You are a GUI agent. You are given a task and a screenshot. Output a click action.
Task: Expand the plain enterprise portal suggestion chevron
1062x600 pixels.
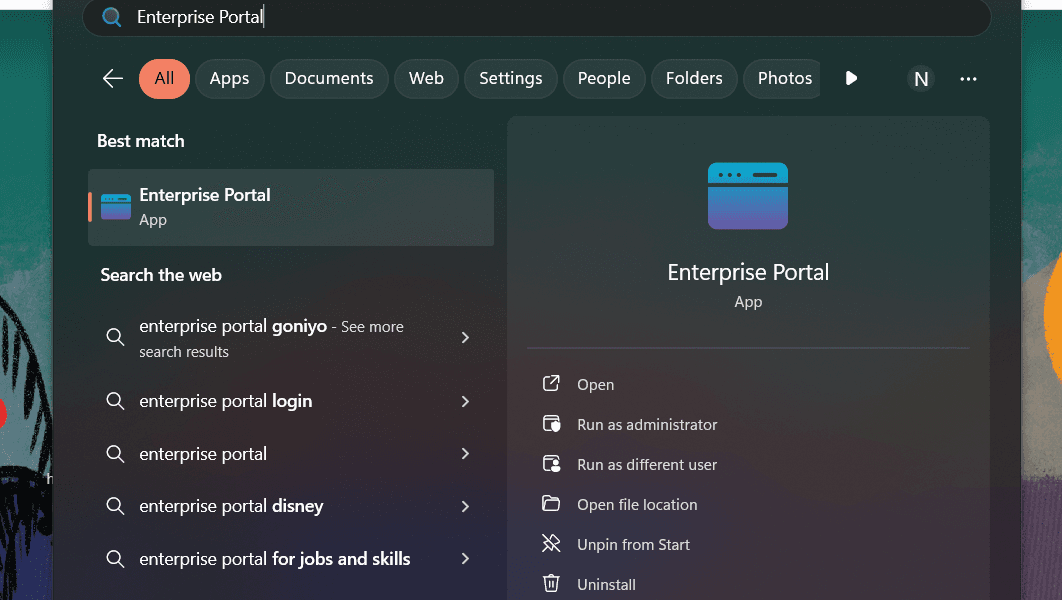[465, 454]
